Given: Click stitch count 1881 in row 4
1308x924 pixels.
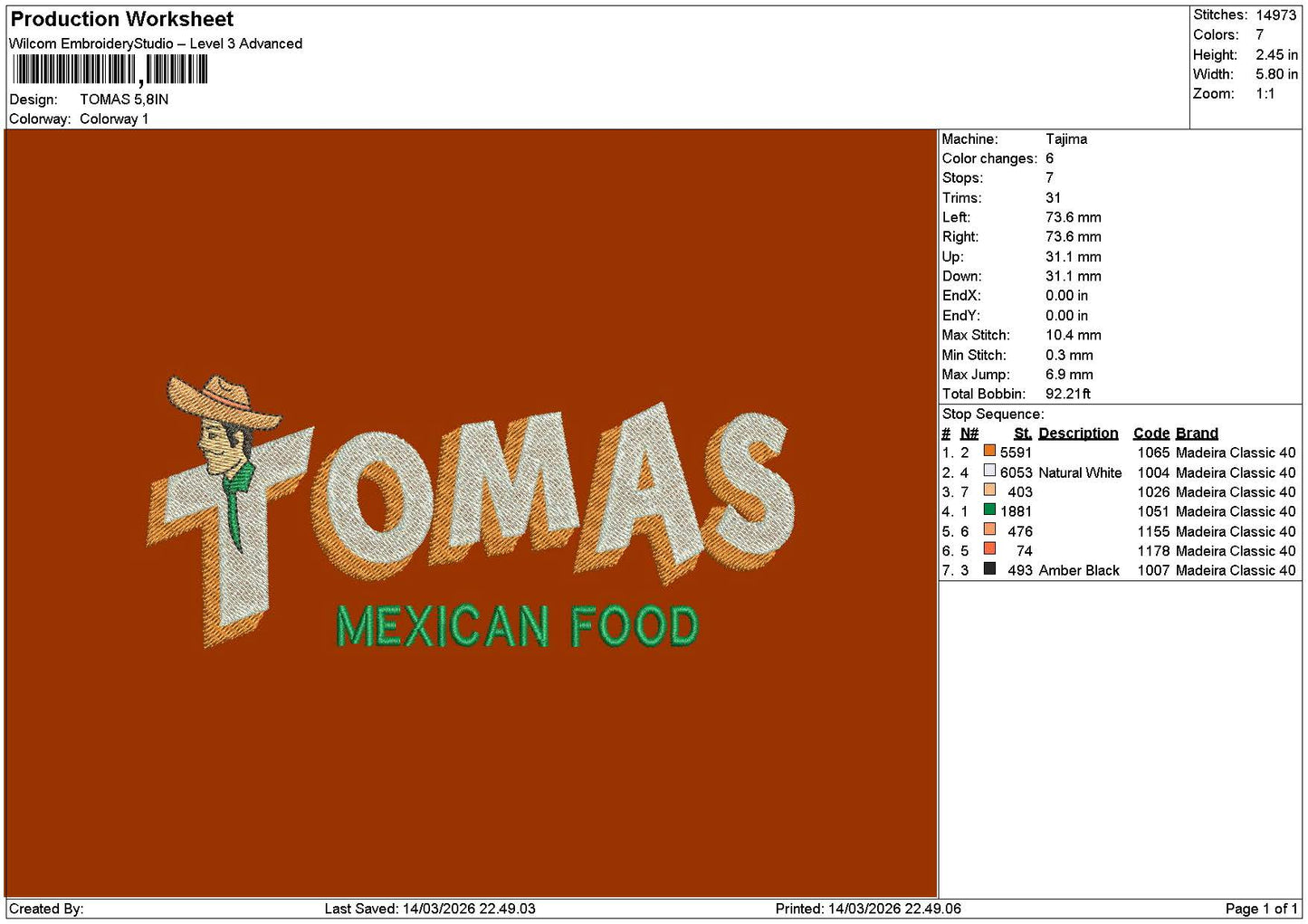Looking at the screenshot, I should [1016, 511].
